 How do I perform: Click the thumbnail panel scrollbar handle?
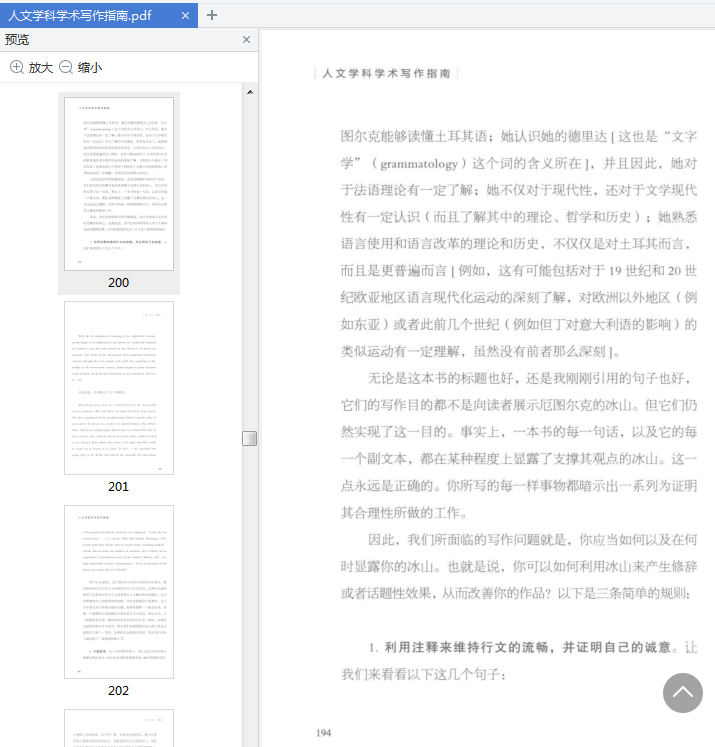click(x=249, y=438)
